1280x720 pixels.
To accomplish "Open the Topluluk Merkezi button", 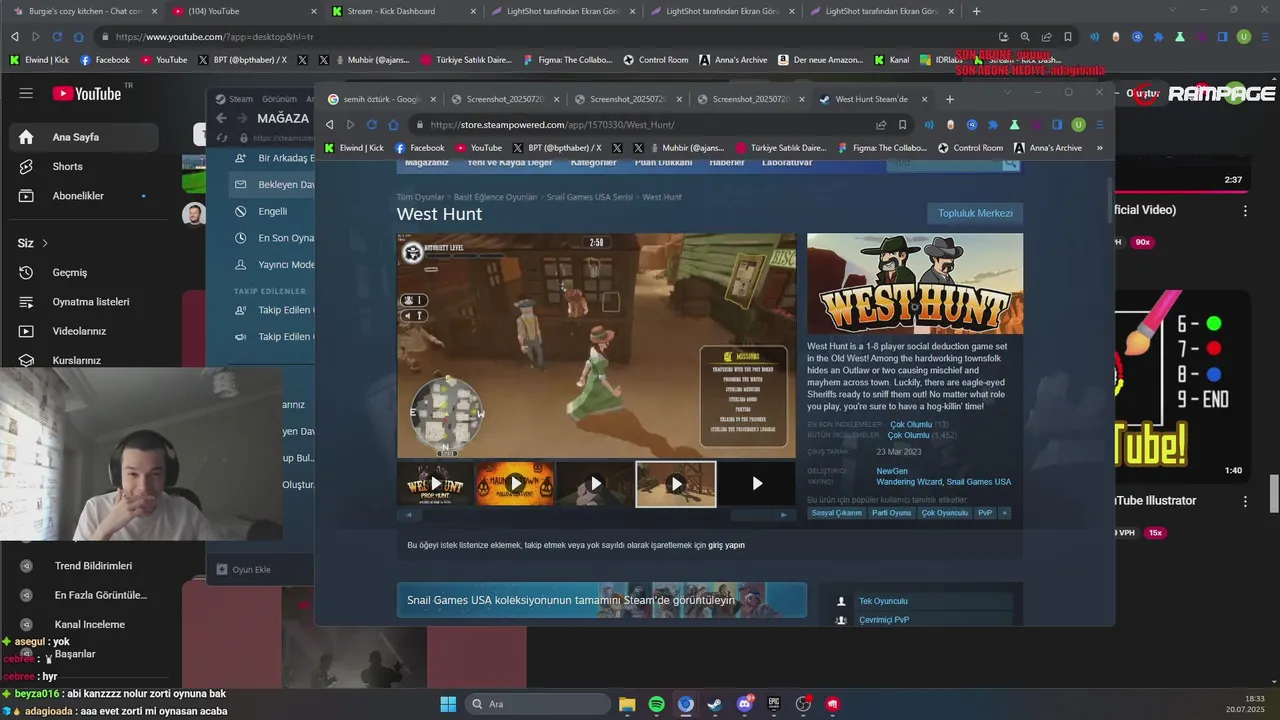I will (975, 213).
